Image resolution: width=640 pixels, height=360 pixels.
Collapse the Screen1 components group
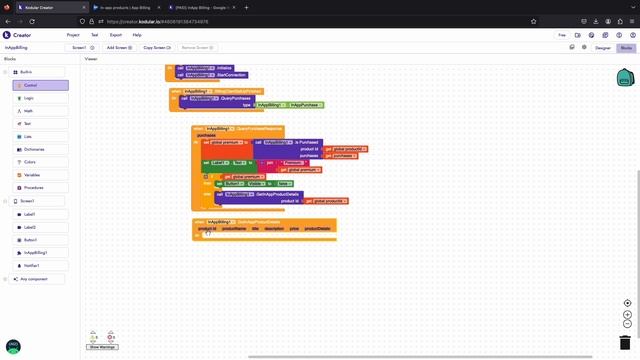click(5, 201)
